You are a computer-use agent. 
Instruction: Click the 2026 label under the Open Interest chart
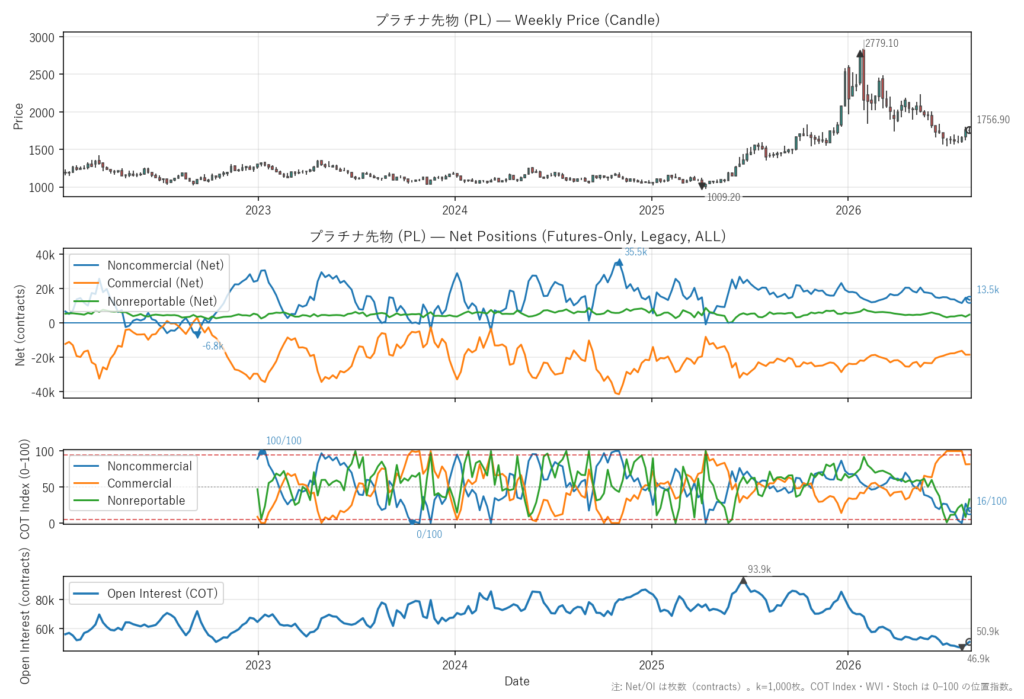(x=848, y=665)
